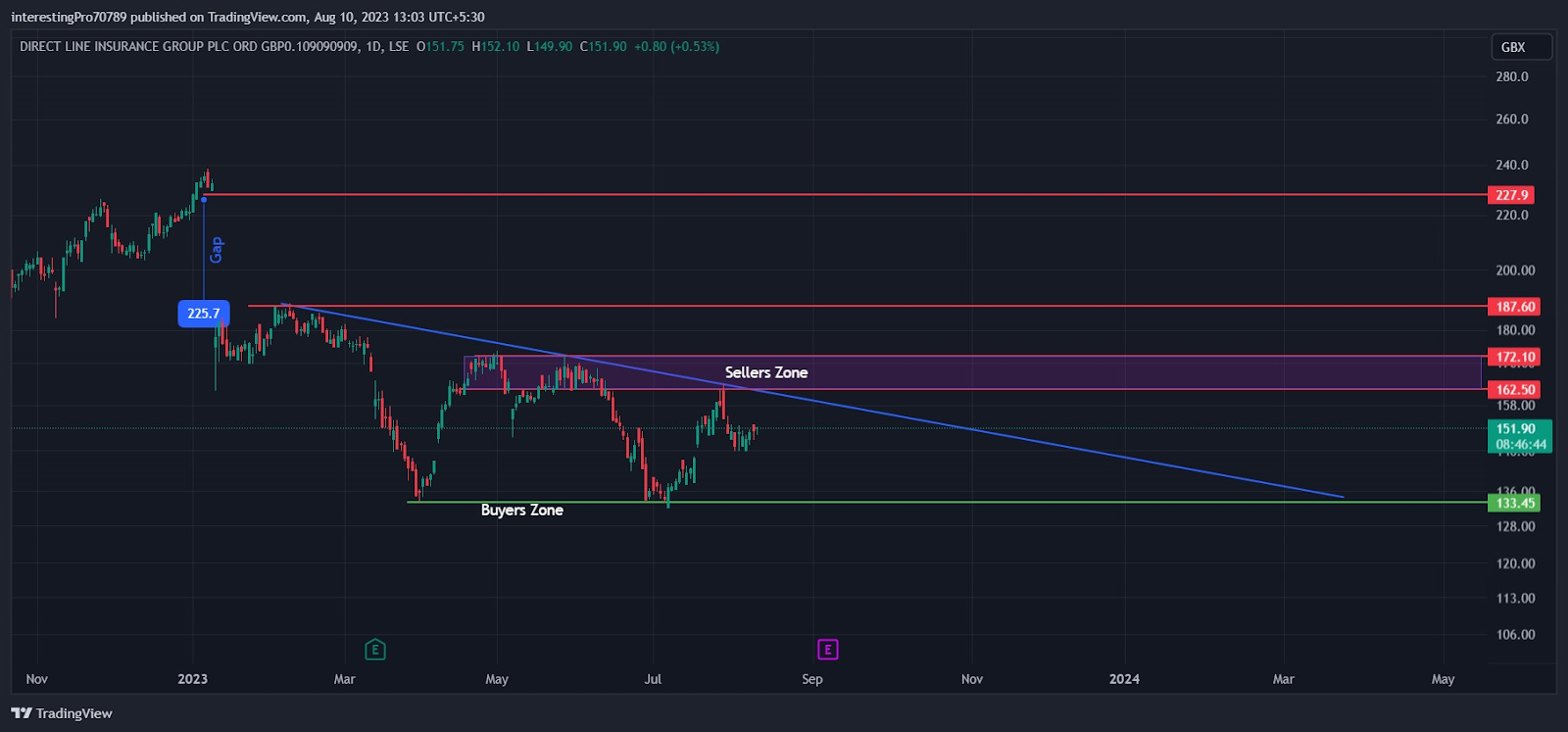
Task: Select the "Sellers Zone" text label
Action: coord(766,372)
